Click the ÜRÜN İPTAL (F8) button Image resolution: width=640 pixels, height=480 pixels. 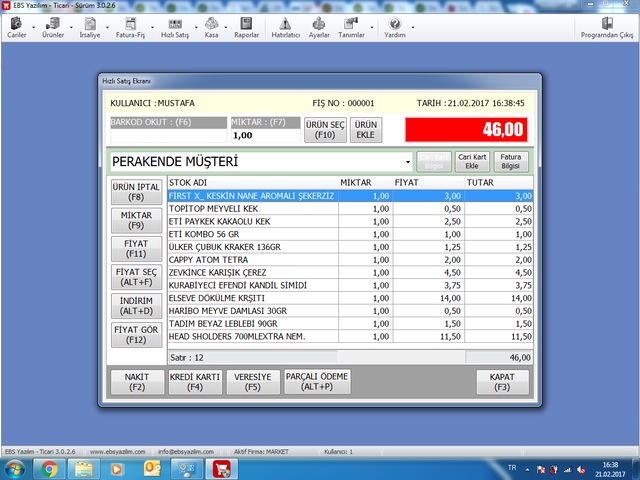tap(136, 192)
